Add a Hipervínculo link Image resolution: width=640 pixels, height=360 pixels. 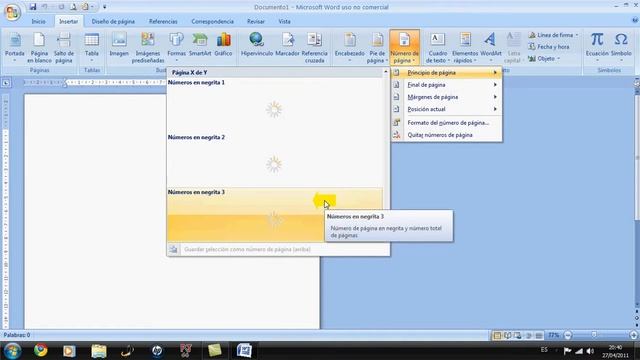[257, 45]
